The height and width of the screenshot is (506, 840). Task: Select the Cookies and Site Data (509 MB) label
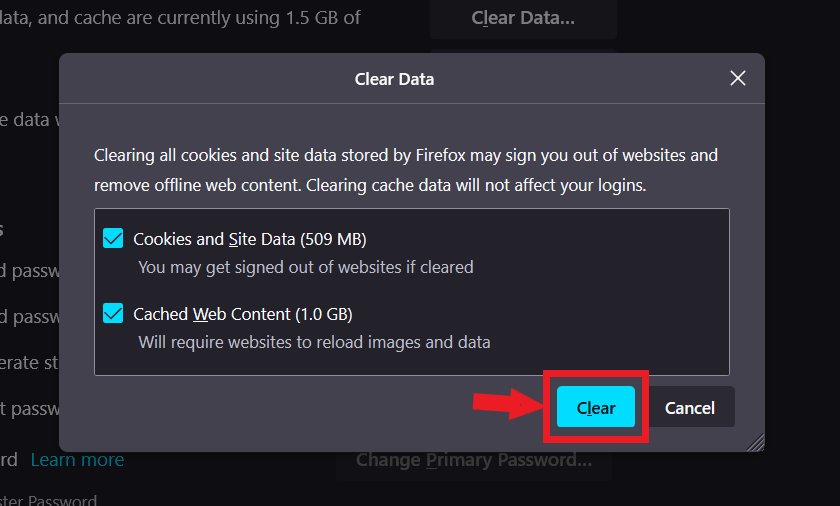[250, 239]
